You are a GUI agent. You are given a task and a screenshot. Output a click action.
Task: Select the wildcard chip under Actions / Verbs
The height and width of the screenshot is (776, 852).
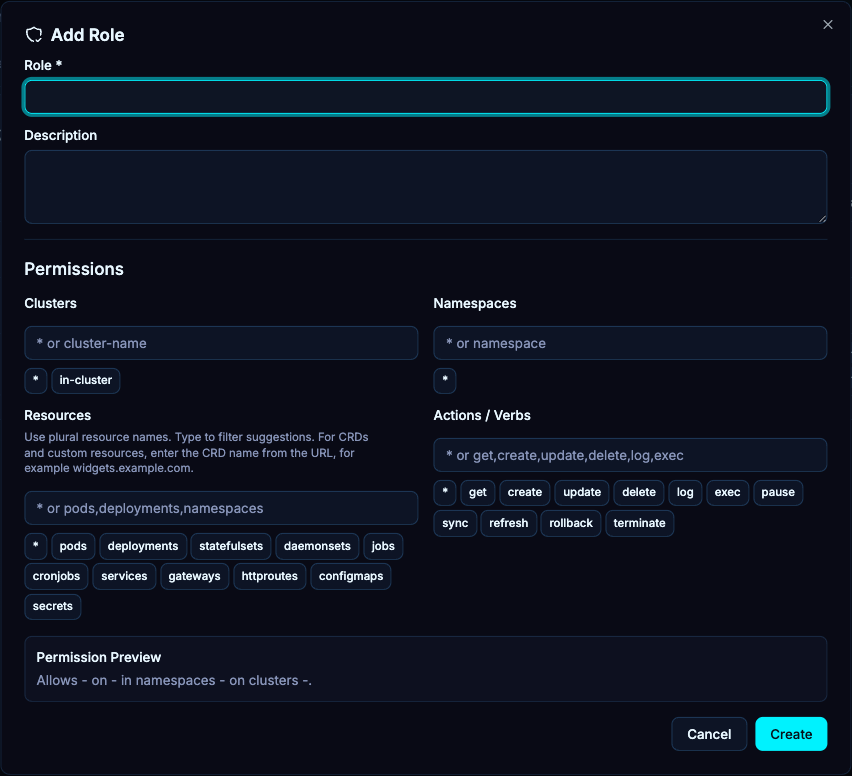coord(445,492)
